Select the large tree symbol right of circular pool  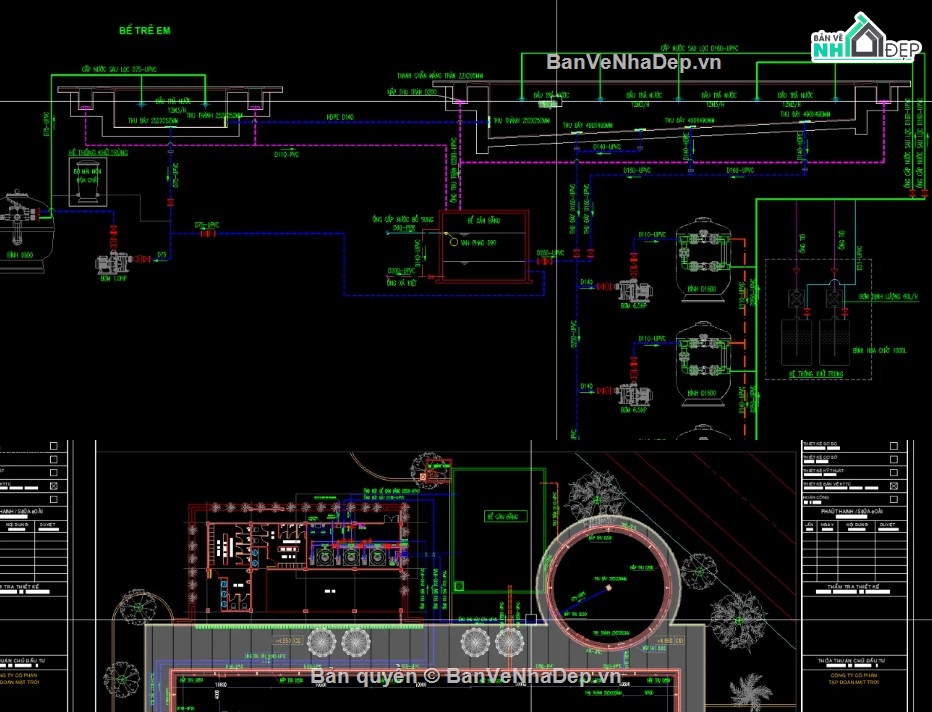(x=738, y=621)
